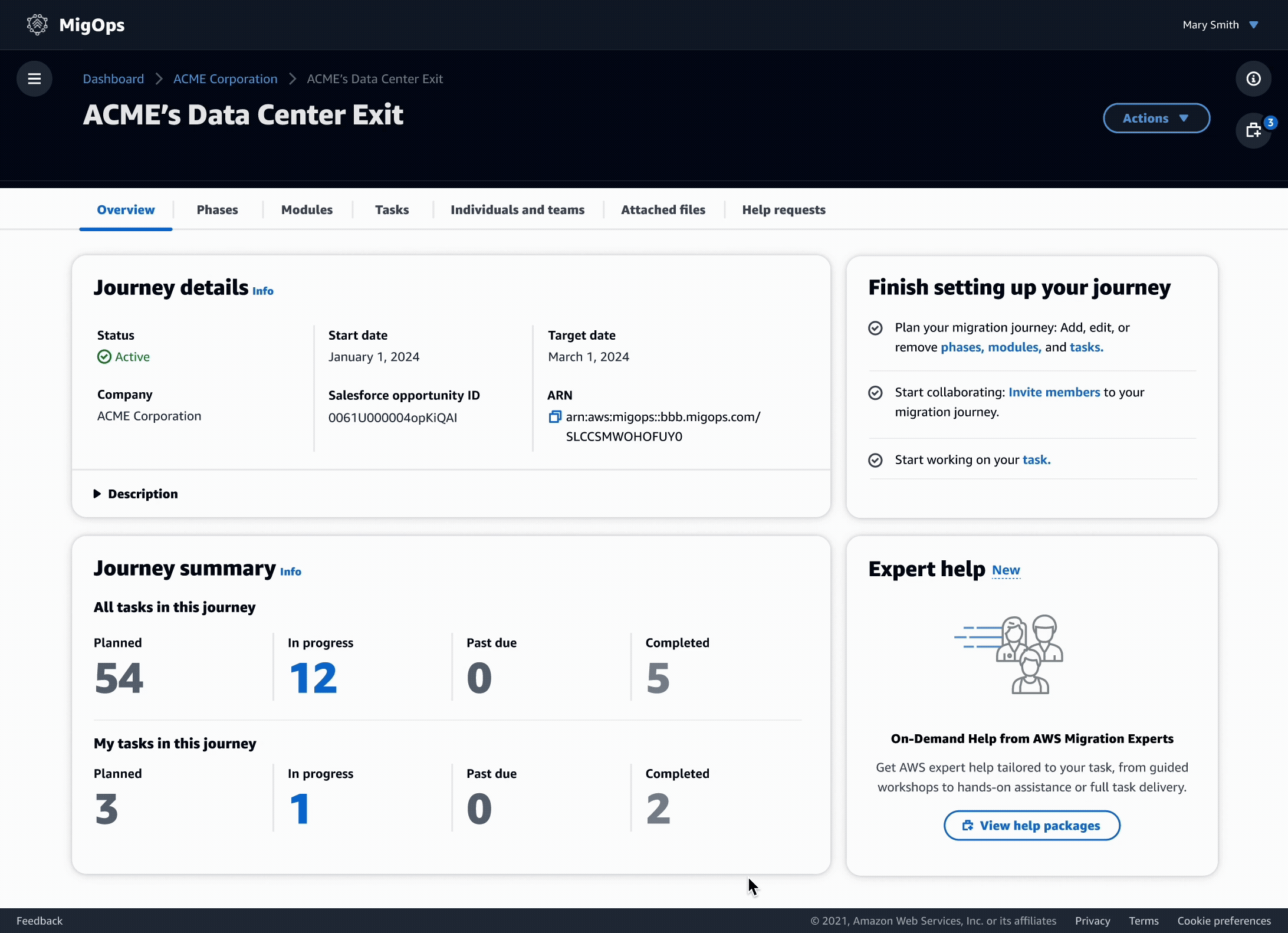Viewport: 1288px width, 933px height.
Task: Open the help packages icon with badge
Action: tap(1253, 130)
